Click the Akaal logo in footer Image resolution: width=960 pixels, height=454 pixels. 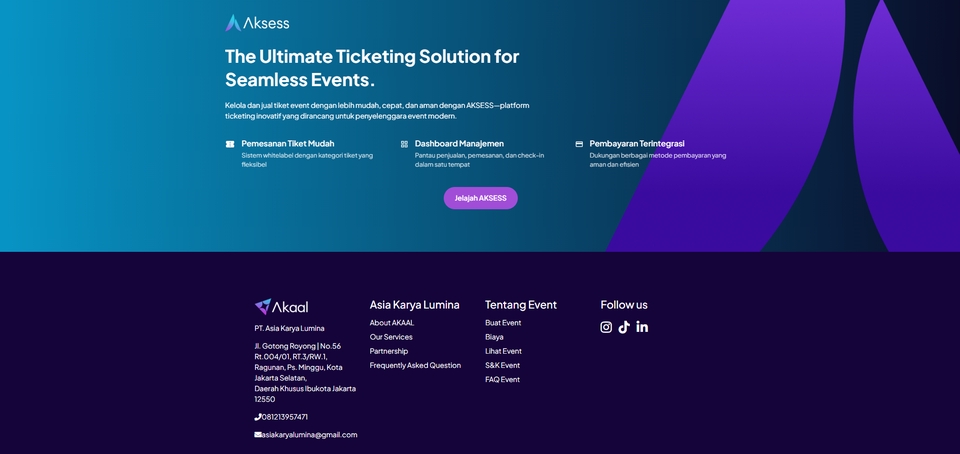click(281, 307)
